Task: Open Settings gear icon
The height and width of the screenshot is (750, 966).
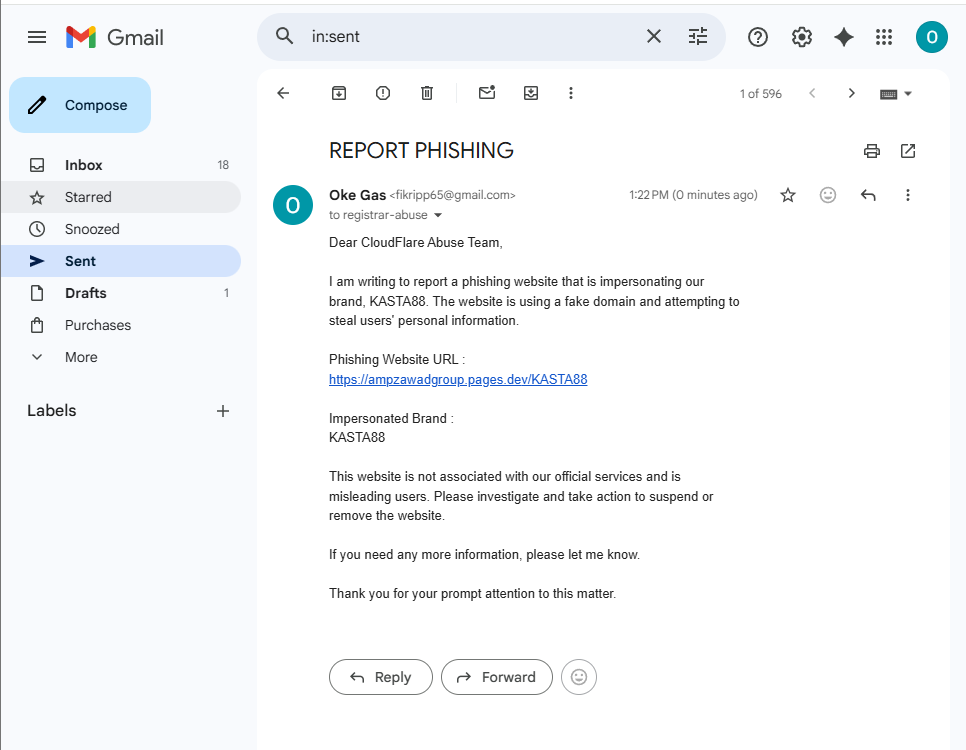Action: 802,37
